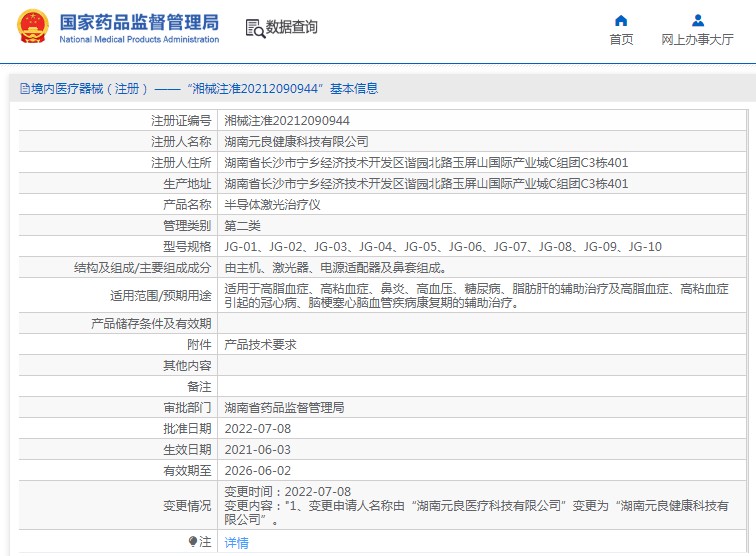Screen dimensions: 756x556
Task: Click the 变更时间 2022-07-08 change record
Action: [287, 491]
